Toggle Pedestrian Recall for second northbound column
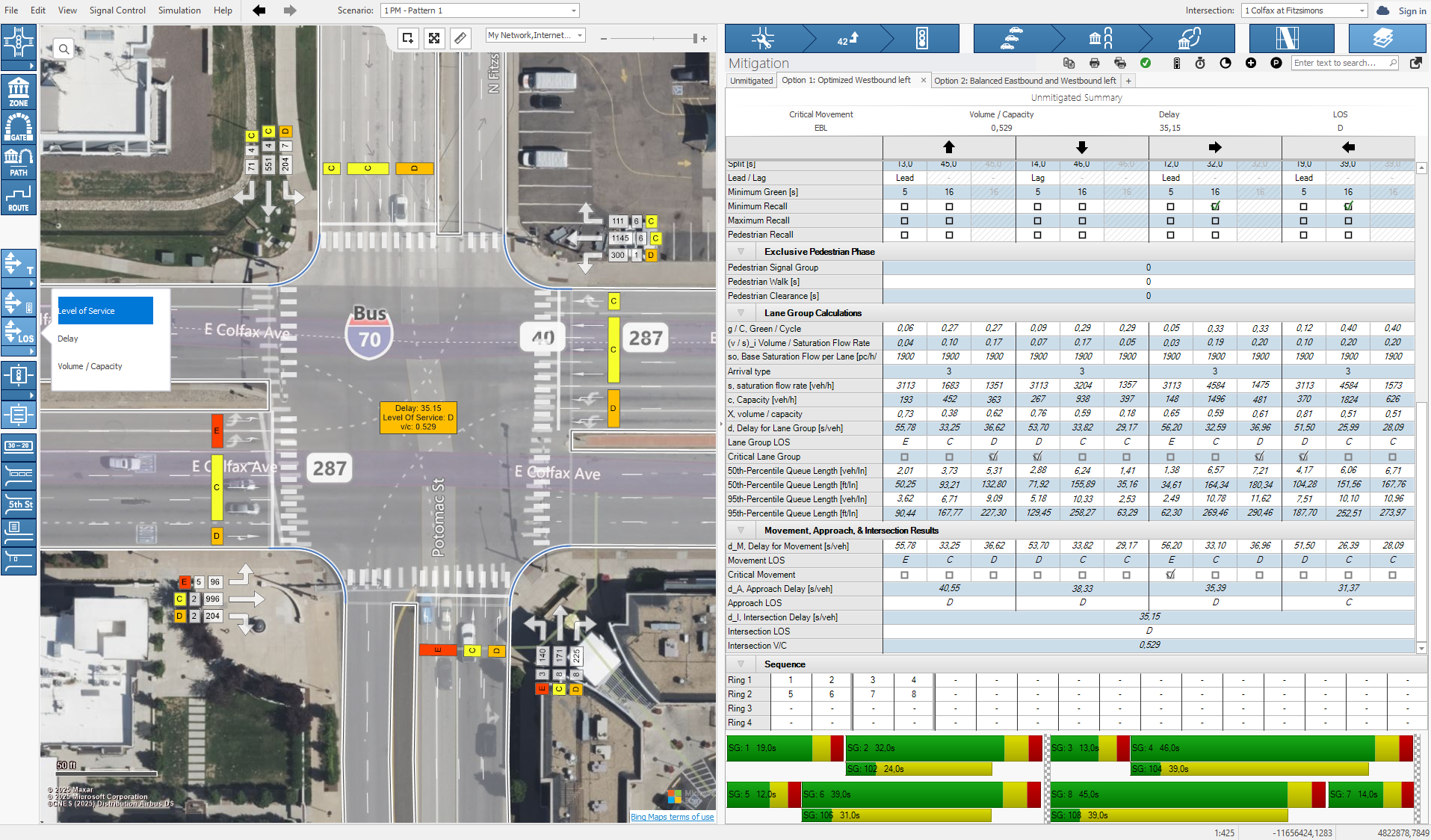 (949, 235)
